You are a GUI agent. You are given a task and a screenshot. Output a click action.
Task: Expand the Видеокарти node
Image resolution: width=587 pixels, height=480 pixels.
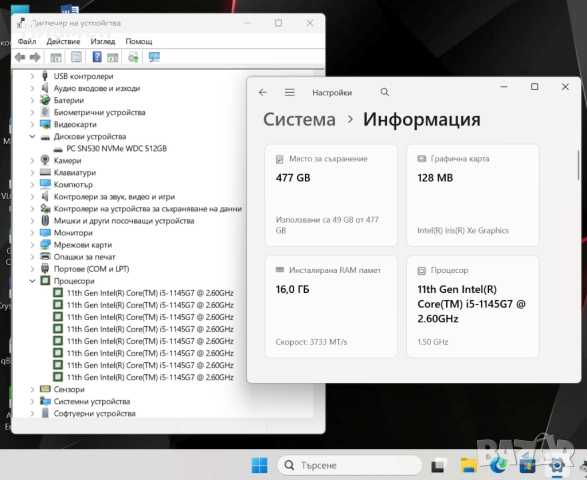32,124
